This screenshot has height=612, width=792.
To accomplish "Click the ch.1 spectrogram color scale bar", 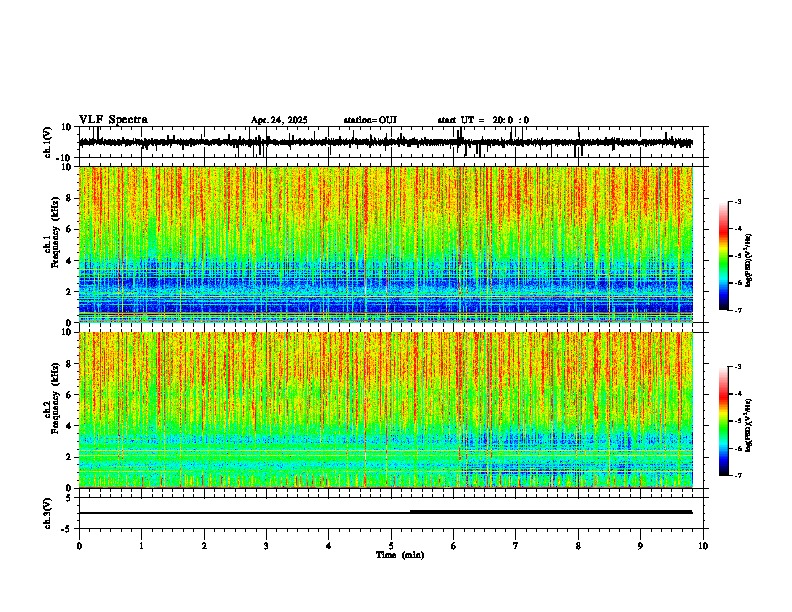I will click(x=724, y=256).
